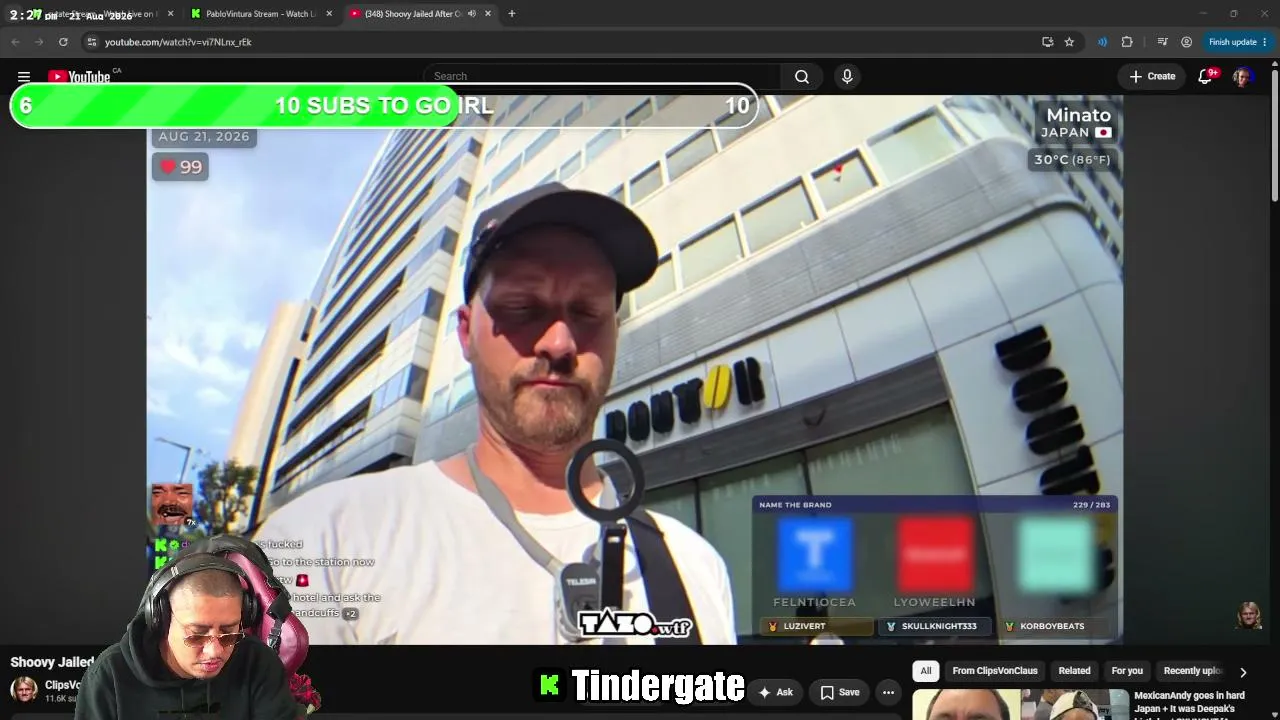This screenshot has height=720, width=1280.
Task: Select the From ClipsVonClaus chip
Action: pyautogui.click(x=995, y=671)
